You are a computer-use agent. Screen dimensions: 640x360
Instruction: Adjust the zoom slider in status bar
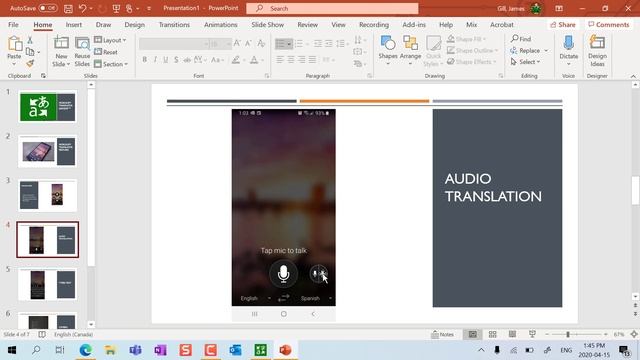tap(568, 334)
